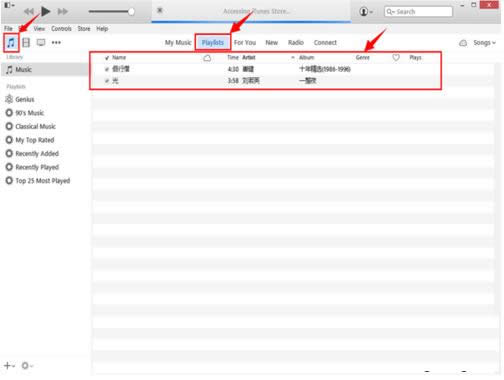This screenshot has width=504, height=380.
Task: Switch to the Radio tab
Action: click(296, 43)
